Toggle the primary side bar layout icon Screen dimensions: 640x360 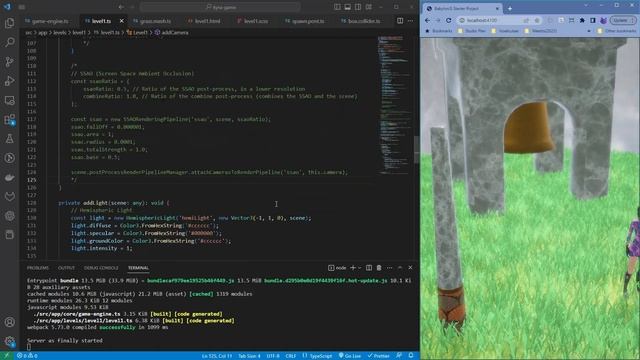[337, 7]
